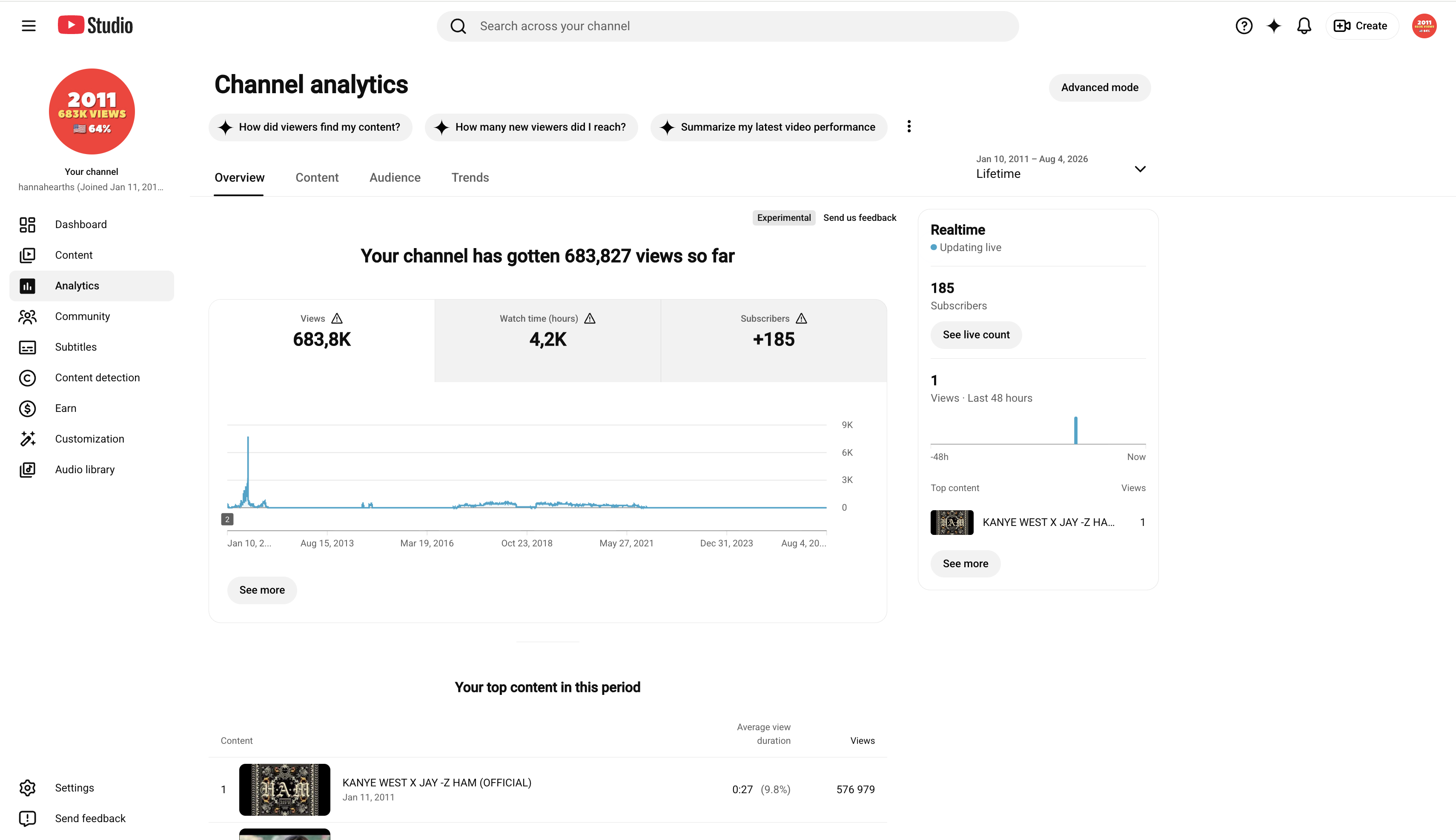Image resolution: width=1456 pixels, height=840 pixels.
Task: Click the account avatar in the top bar
Action: [x=1424, y=26]
